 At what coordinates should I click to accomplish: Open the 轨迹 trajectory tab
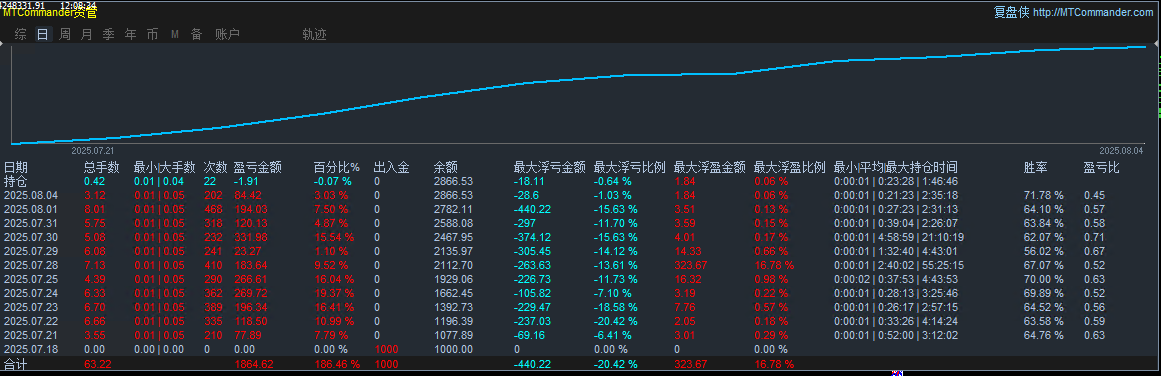315,34
